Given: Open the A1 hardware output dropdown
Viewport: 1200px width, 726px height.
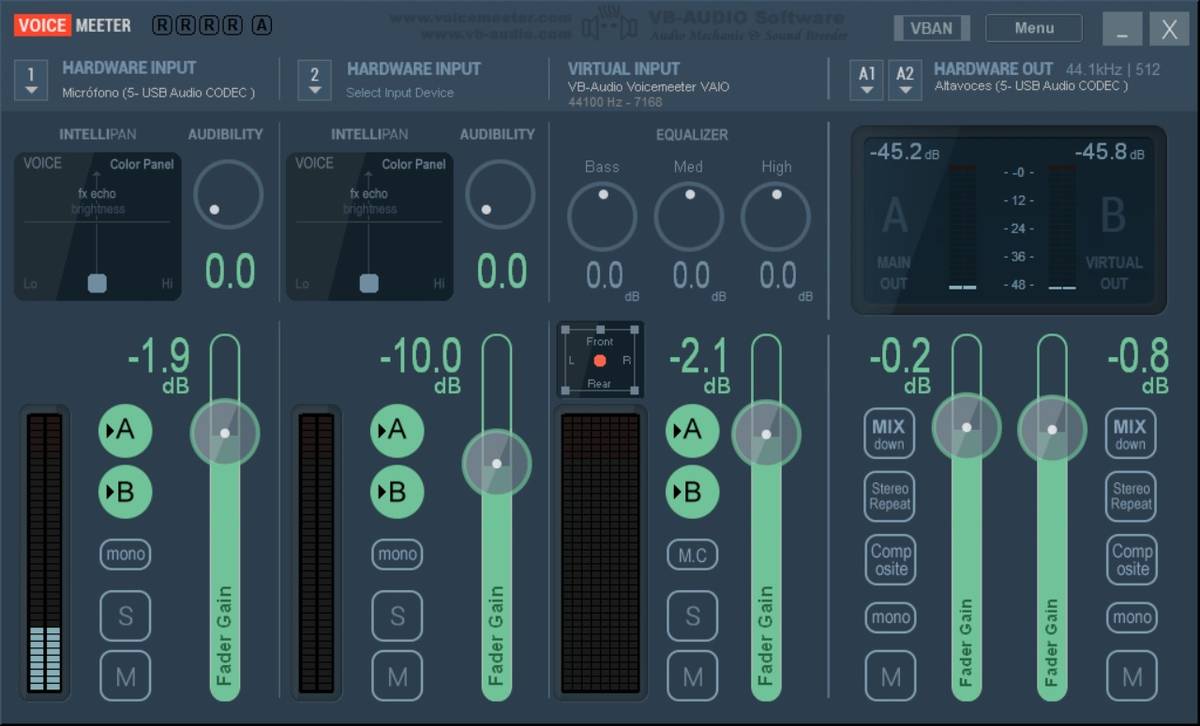Looking at the screenshot, I should coord(867,80).
